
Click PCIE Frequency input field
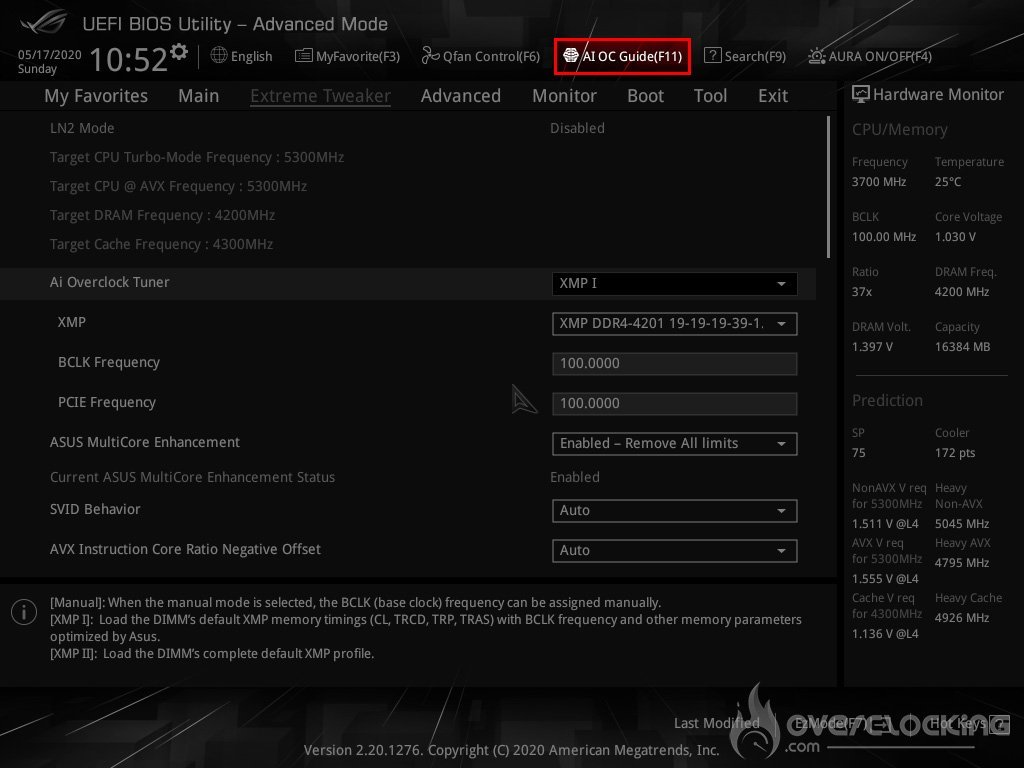tap(674, 404)
